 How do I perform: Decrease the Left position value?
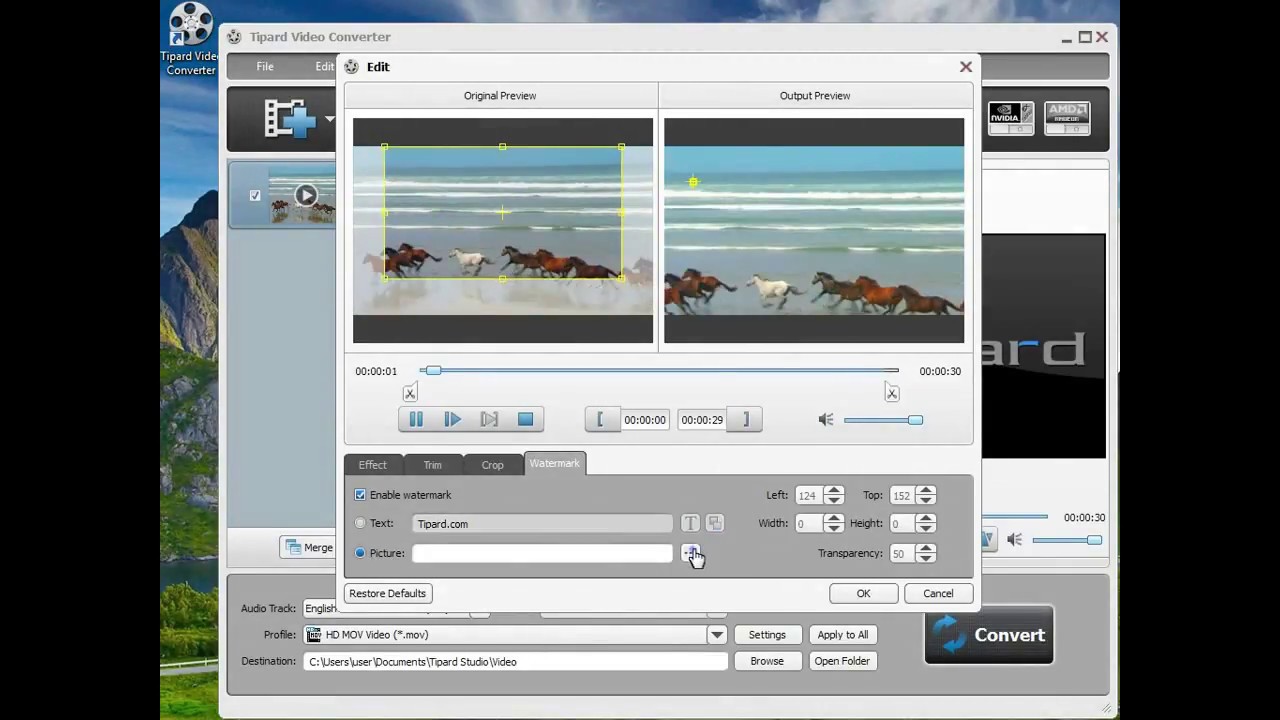coord(834,500)
